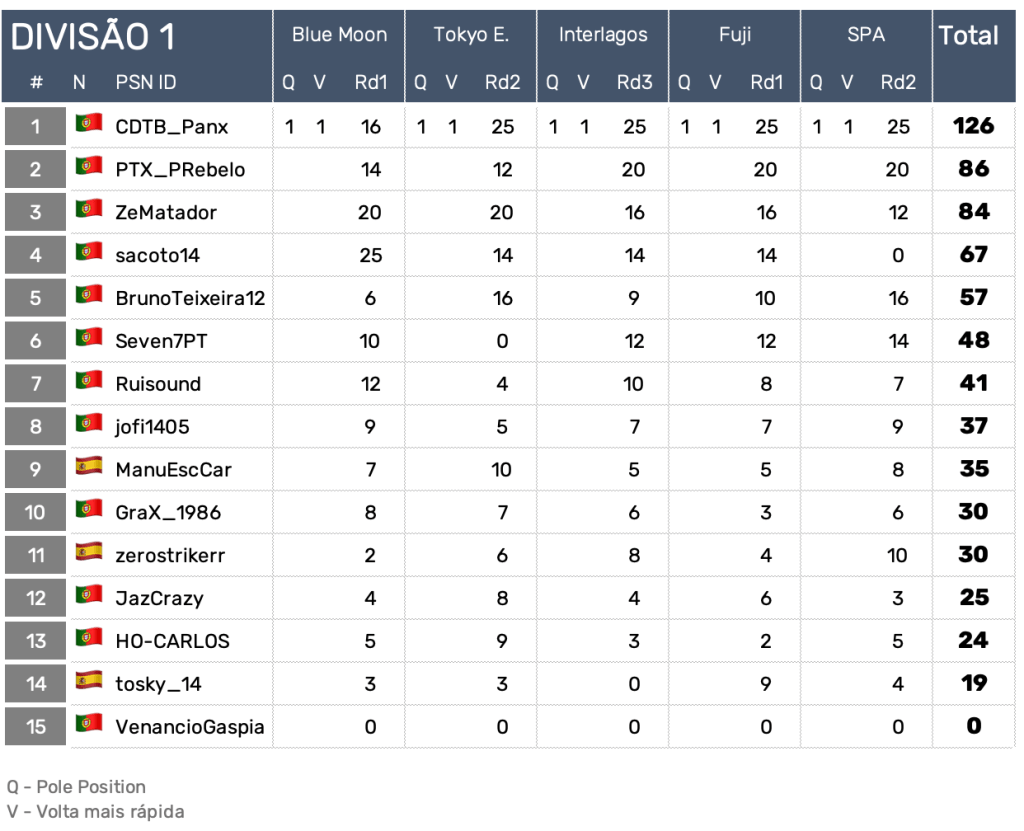
Task: Click the Spain flag next to ManuEscCar
Action: click(89, 467)
